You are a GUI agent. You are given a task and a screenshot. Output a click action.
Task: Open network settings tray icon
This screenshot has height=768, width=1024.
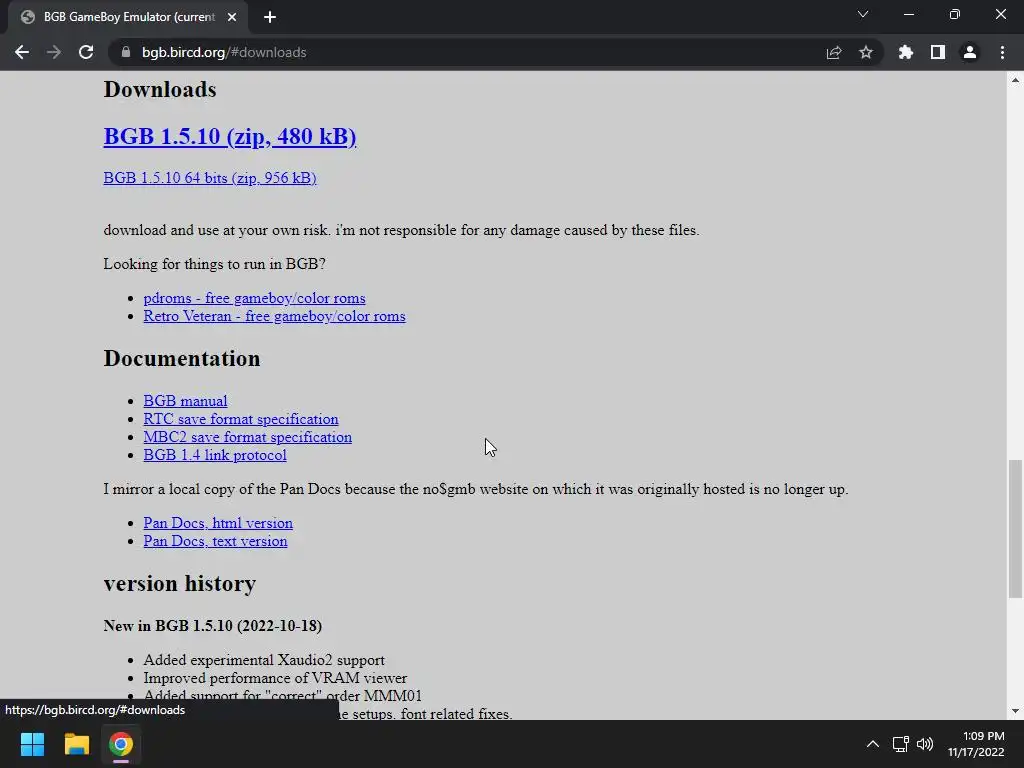point(901,744)
